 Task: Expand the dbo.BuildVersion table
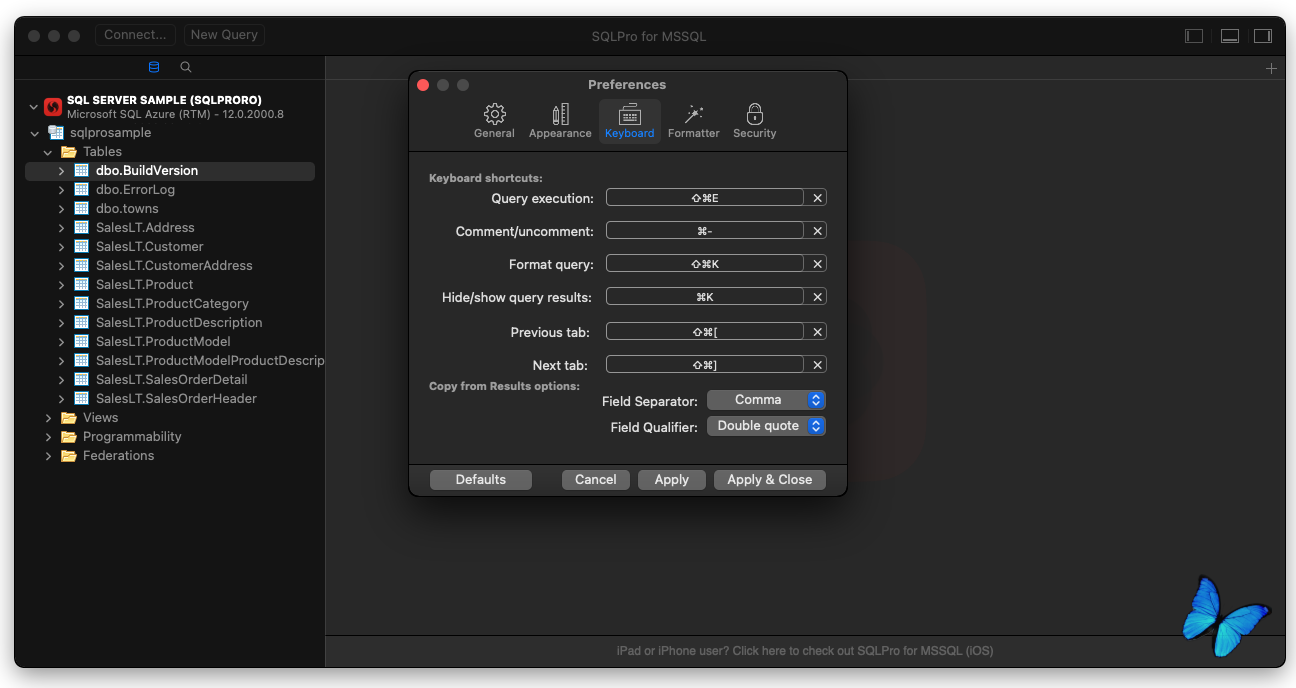coord(61,171)
